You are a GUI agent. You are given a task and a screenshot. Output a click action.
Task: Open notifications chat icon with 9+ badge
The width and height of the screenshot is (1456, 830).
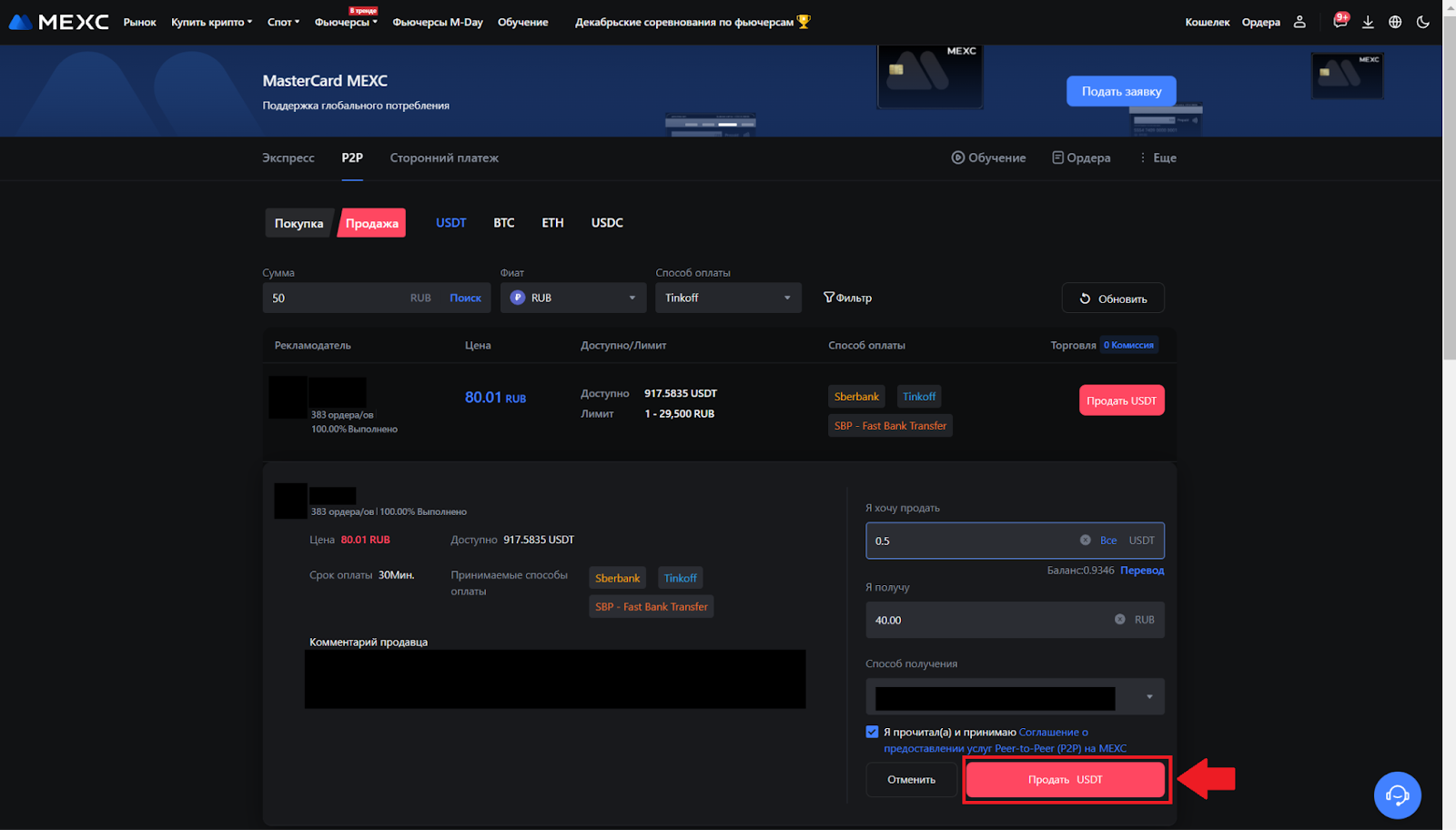[1340, 21]
